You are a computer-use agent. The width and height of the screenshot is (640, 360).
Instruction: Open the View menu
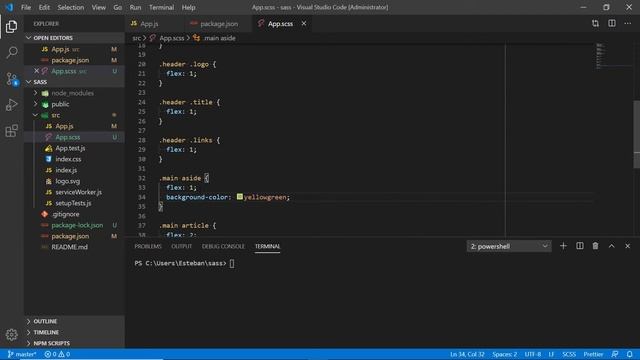click(98, 7)
